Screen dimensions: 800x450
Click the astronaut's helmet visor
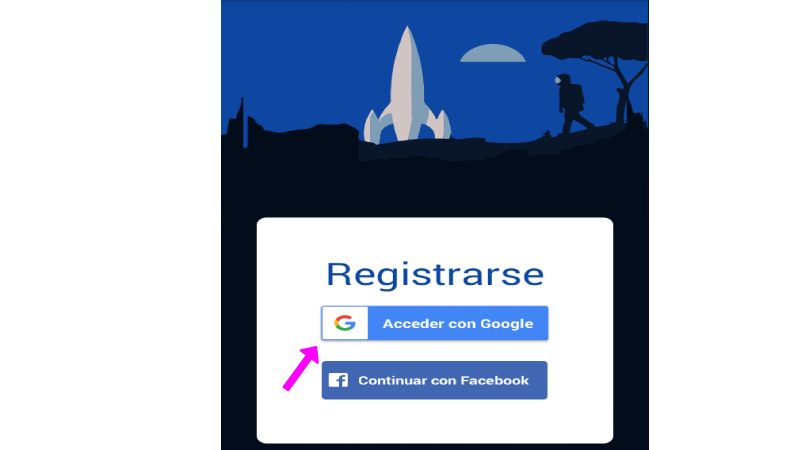click(x=558, y=80)
